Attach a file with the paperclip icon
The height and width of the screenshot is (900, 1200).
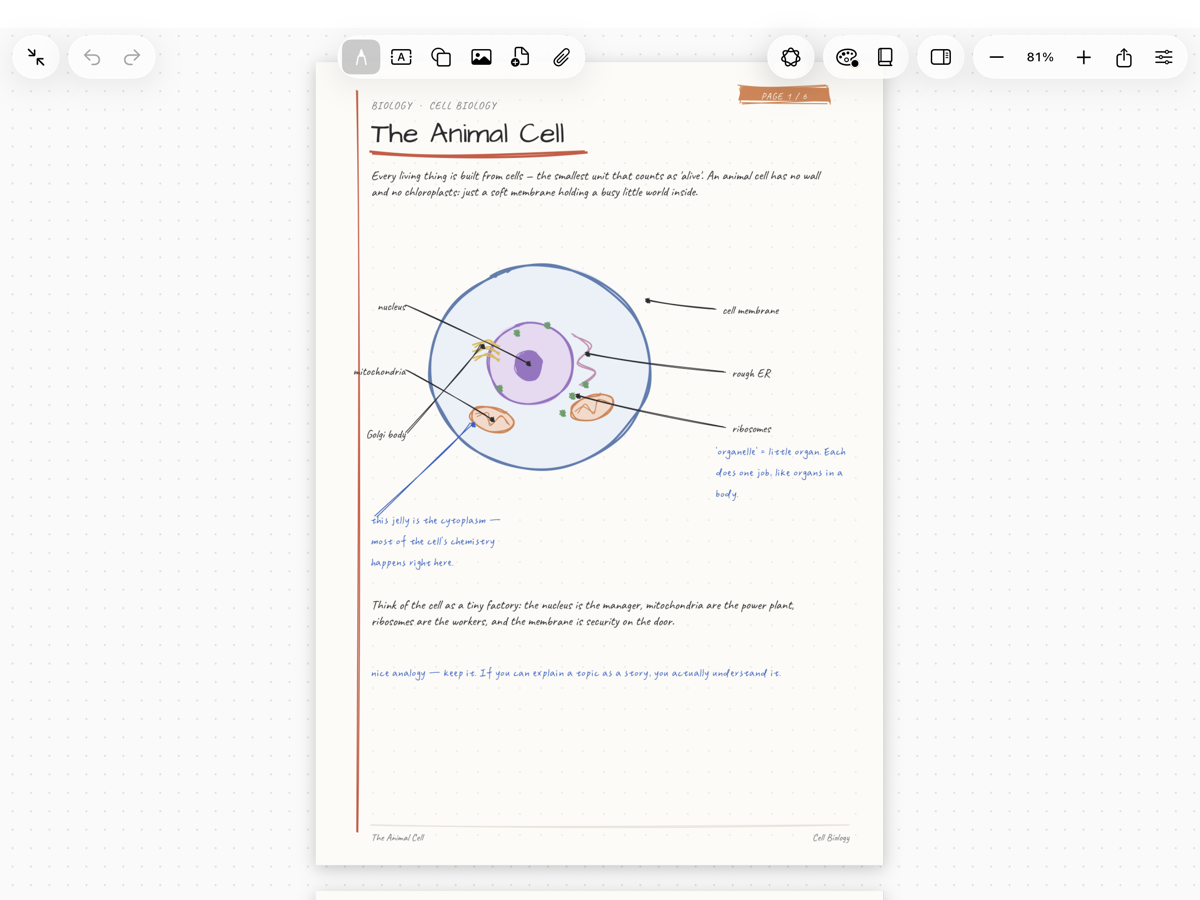pos(561,57)
